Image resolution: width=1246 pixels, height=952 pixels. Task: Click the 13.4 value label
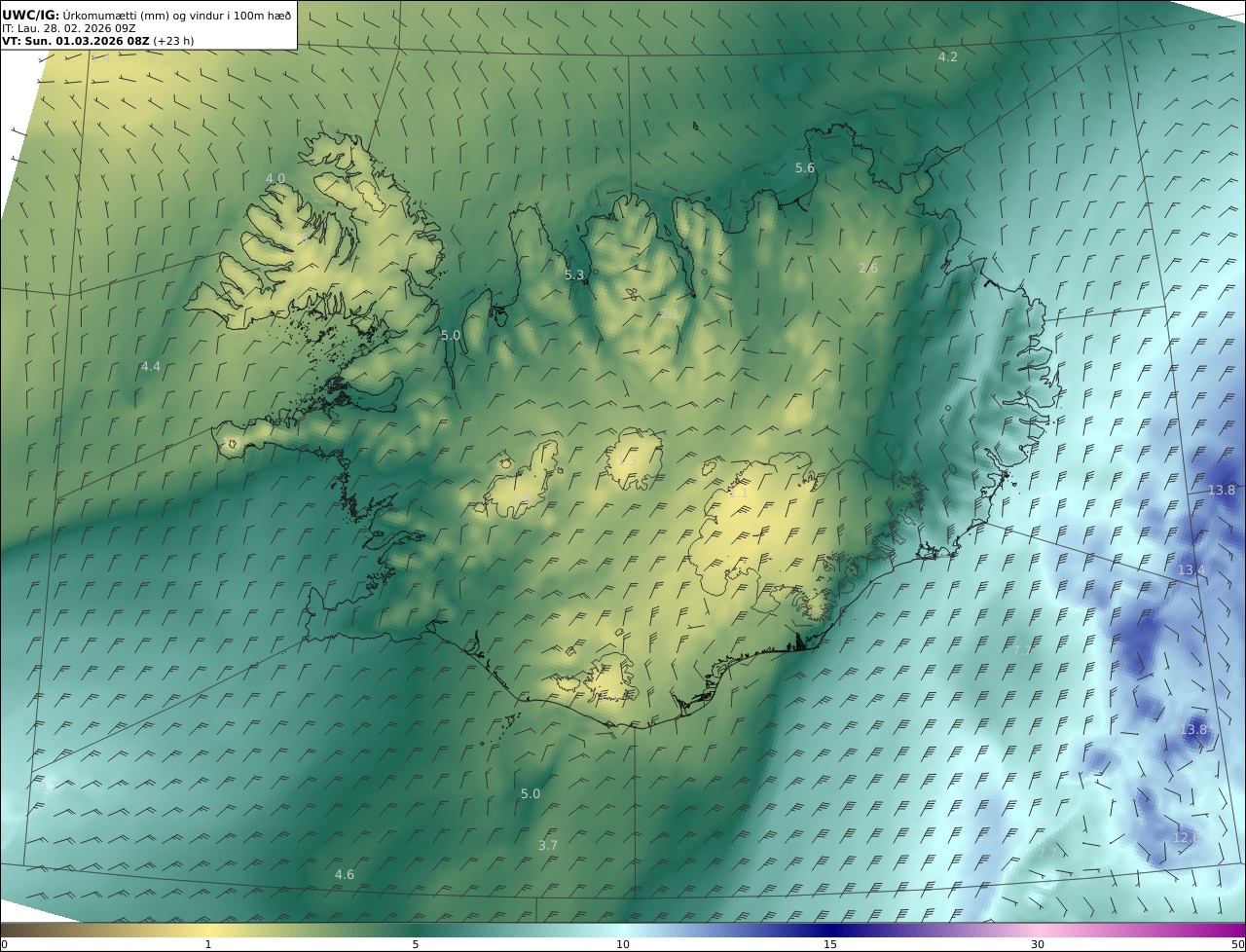click(x=1191, y=569)
